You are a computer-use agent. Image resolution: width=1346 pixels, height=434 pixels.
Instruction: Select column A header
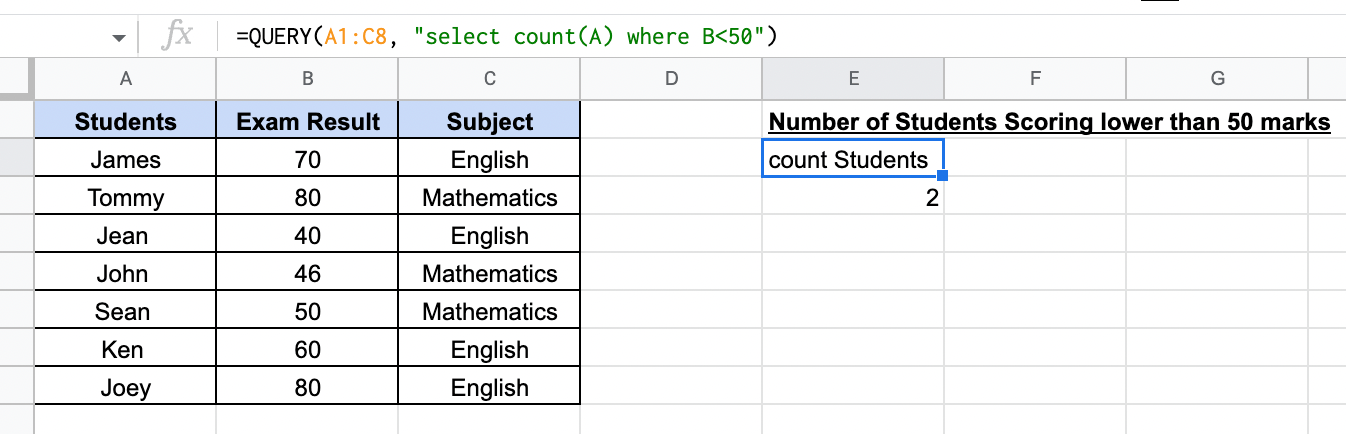tap(125, 79)
